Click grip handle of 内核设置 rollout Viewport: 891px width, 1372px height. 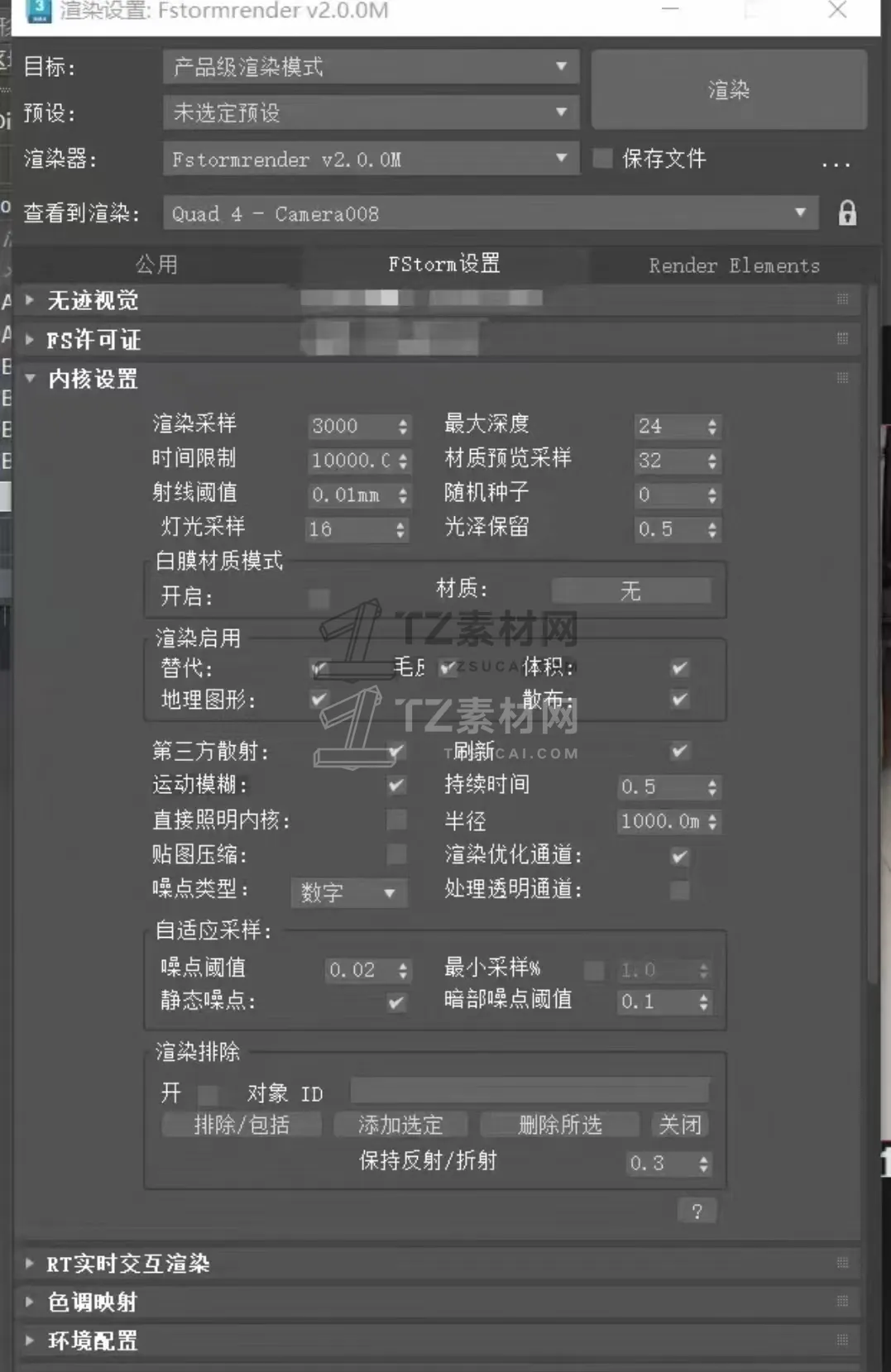pos(842,378)
